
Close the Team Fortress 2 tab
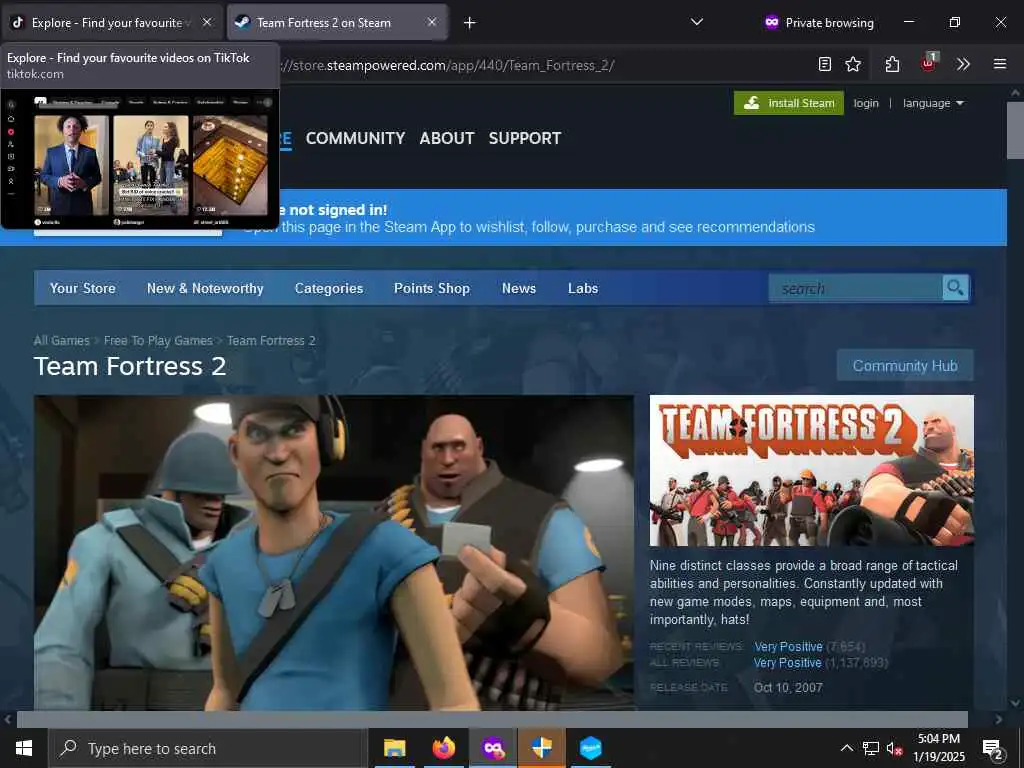(432, 22)
